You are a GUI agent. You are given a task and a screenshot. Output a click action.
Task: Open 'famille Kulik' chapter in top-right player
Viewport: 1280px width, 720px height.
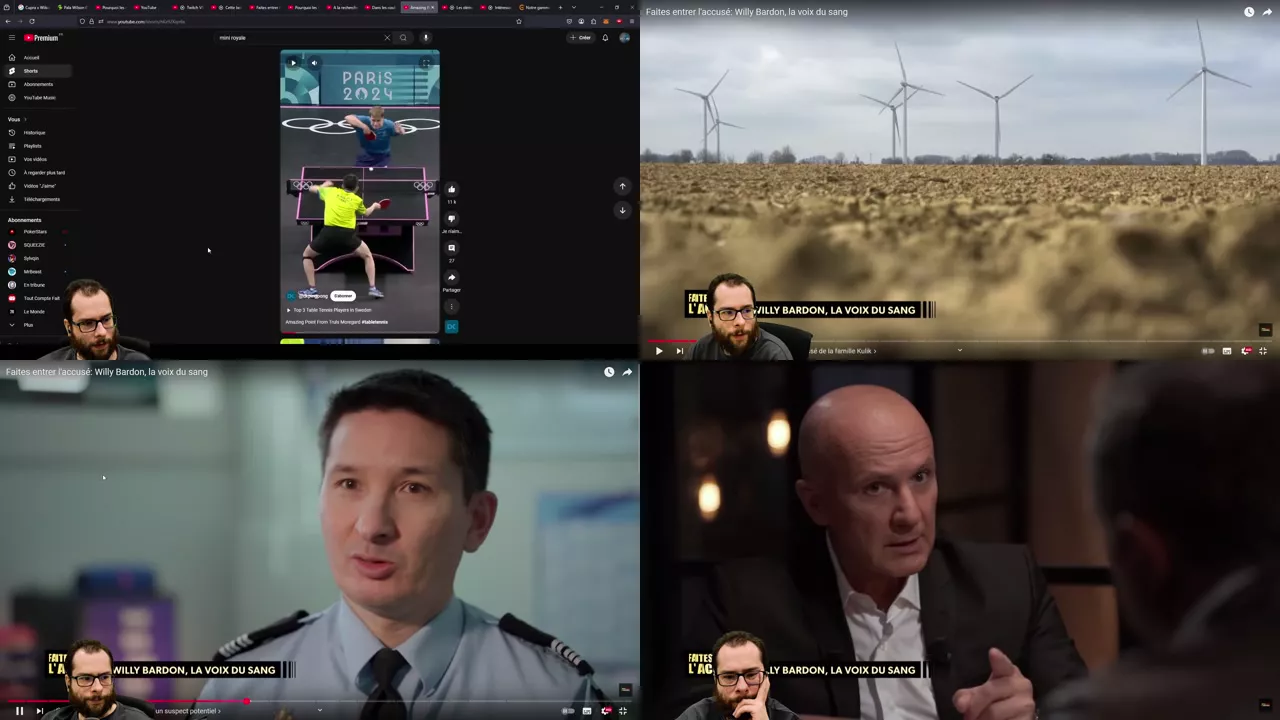click(x=842, y=351)
